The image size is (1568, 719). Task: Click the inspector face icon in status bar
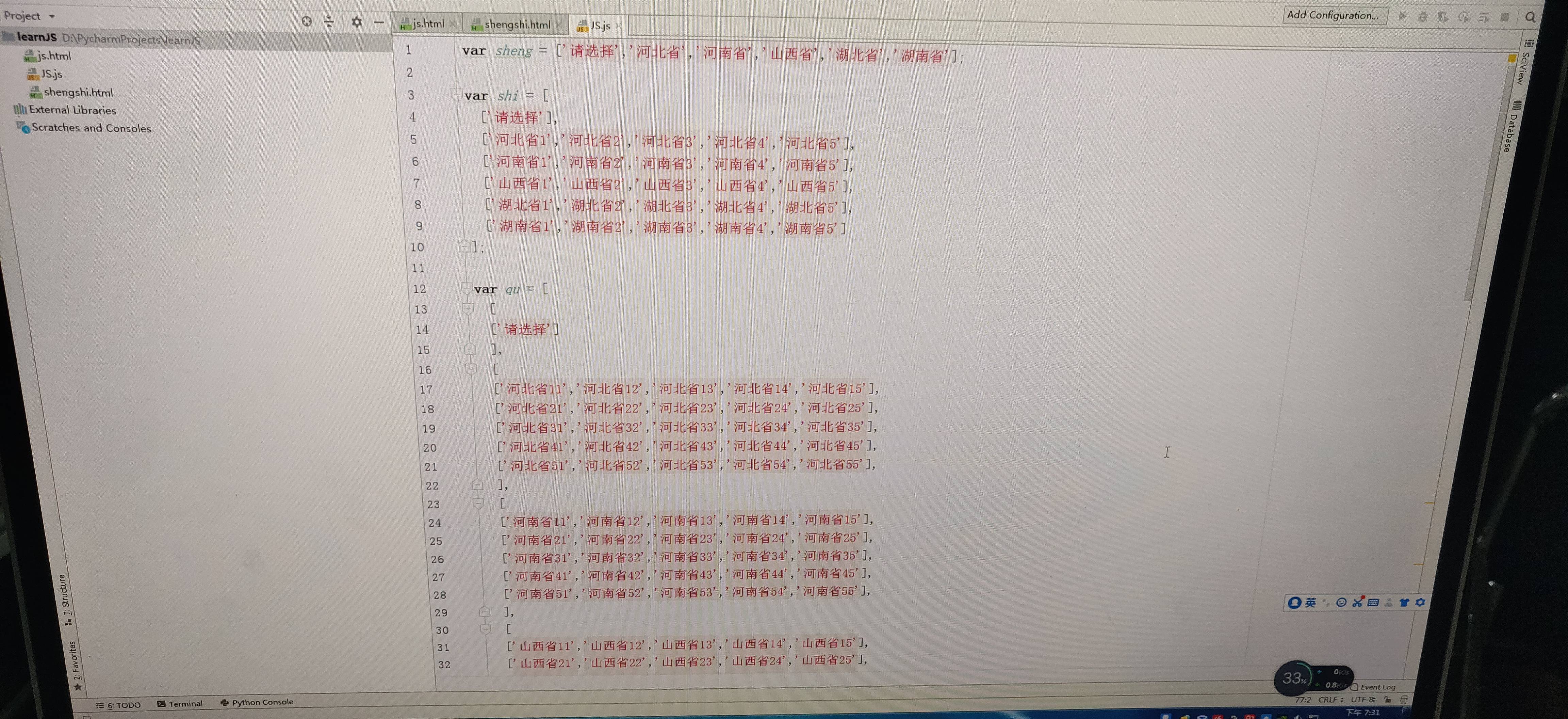point(1404,700)
